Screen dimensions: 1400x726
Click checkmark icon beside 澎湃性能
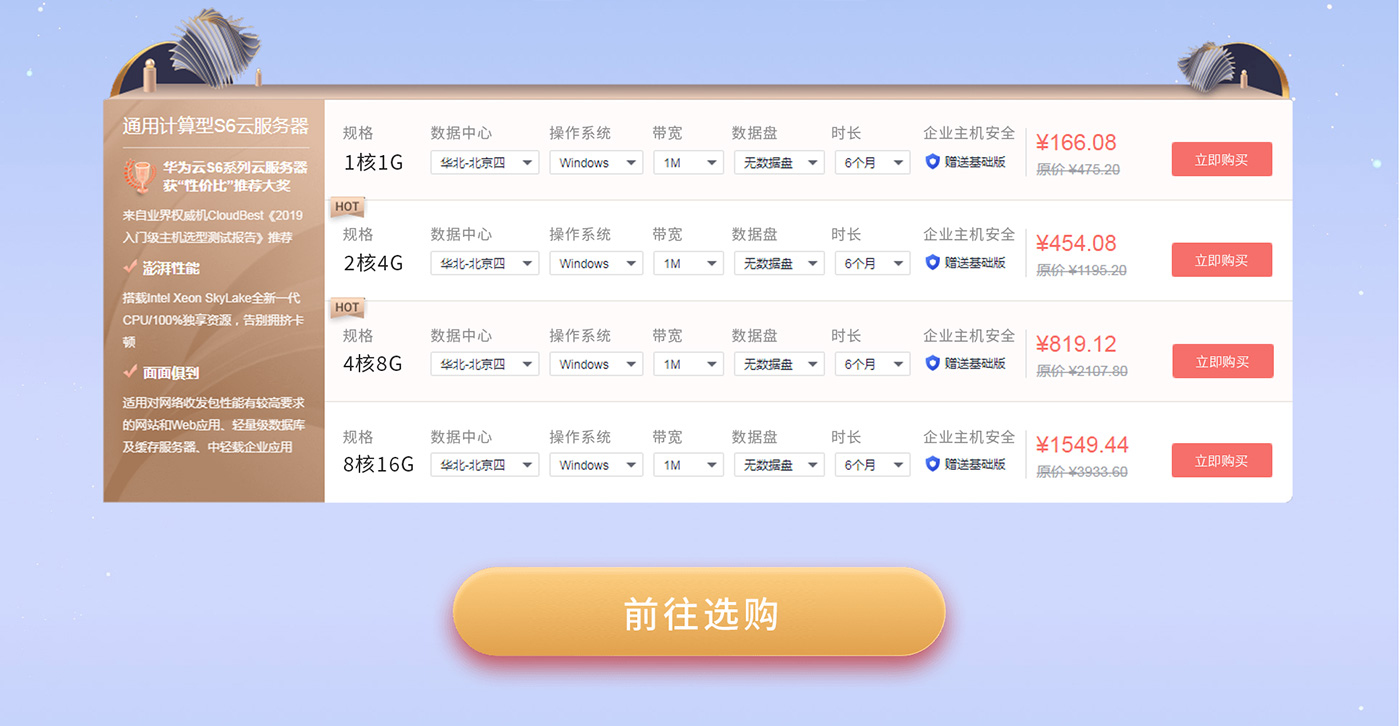[130, 267]
